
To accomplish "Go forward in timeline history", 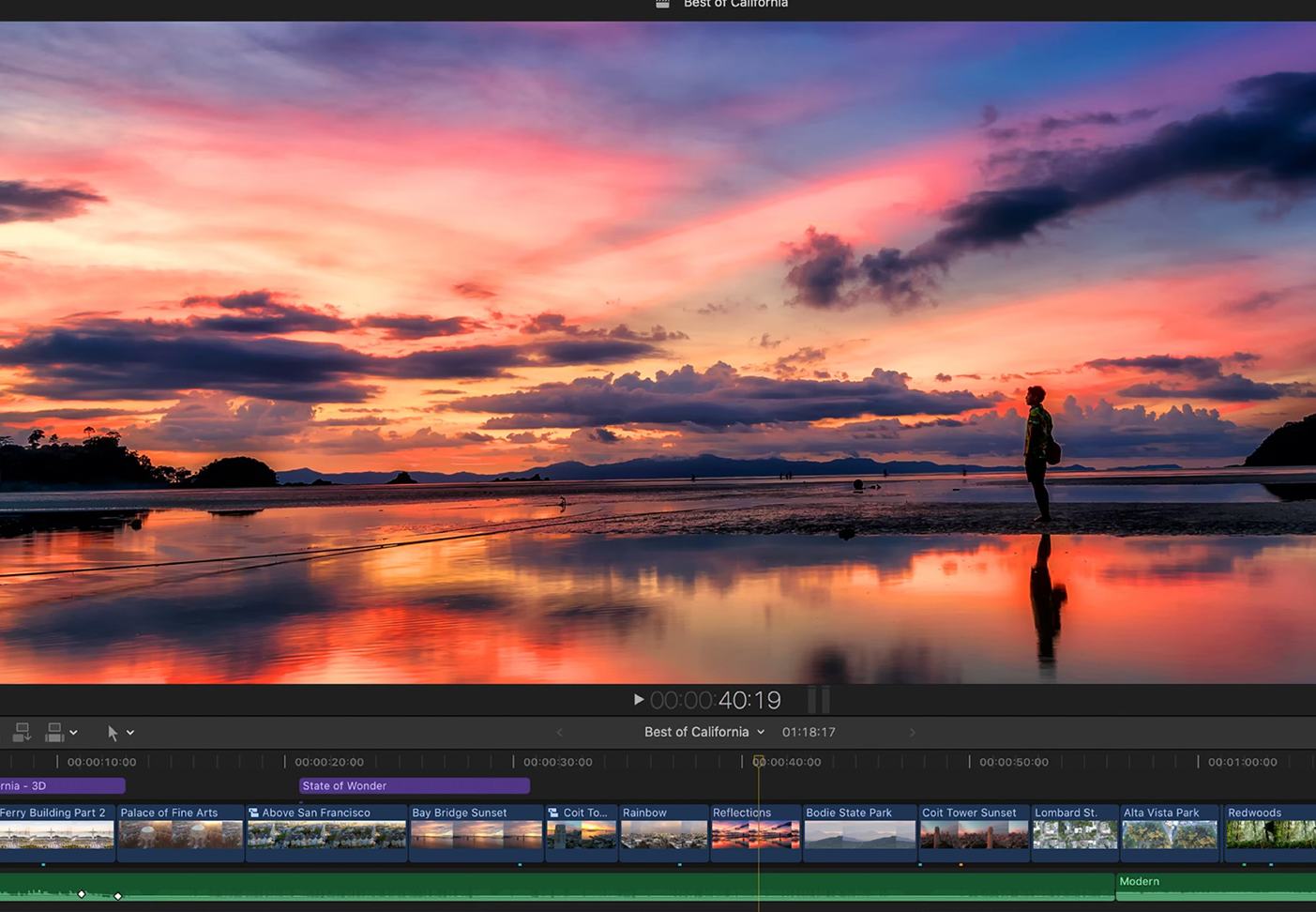I will coord(912,732).
